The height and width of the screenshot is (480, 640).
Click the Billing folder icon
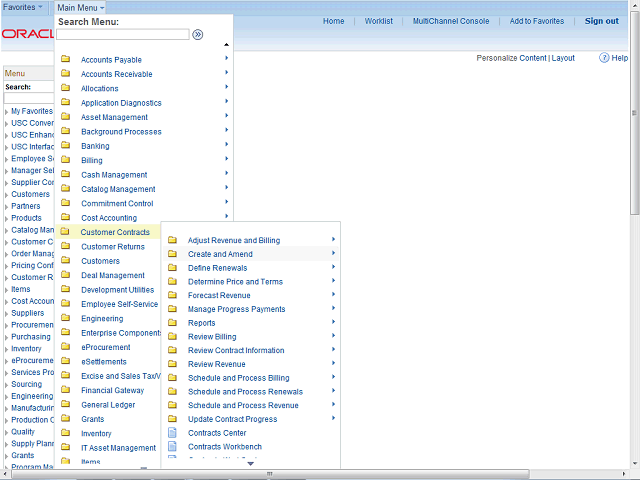(65, 160)
